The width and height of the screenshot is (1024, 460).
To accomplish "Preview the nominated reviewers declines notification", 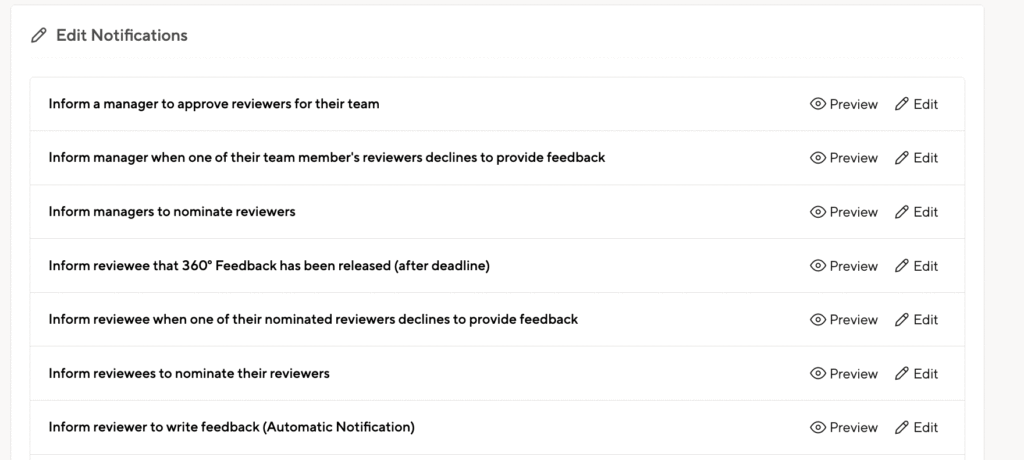I will coord(844,320).
